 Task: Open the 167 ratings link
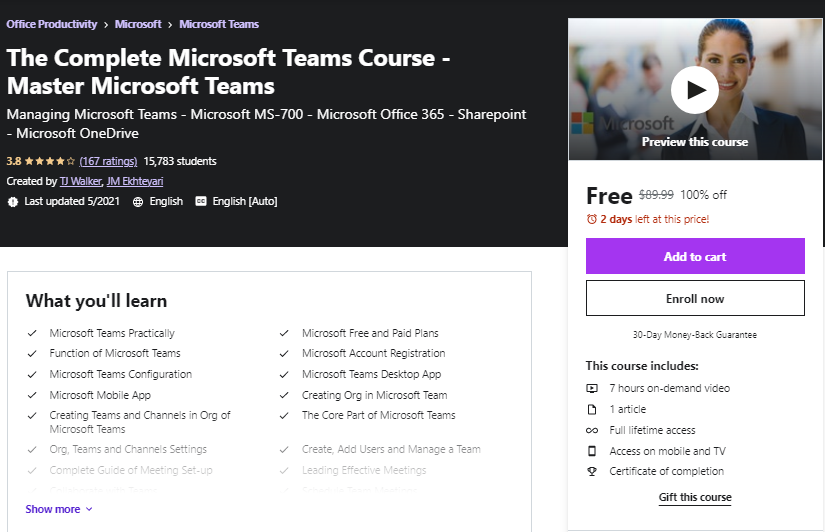108,161
